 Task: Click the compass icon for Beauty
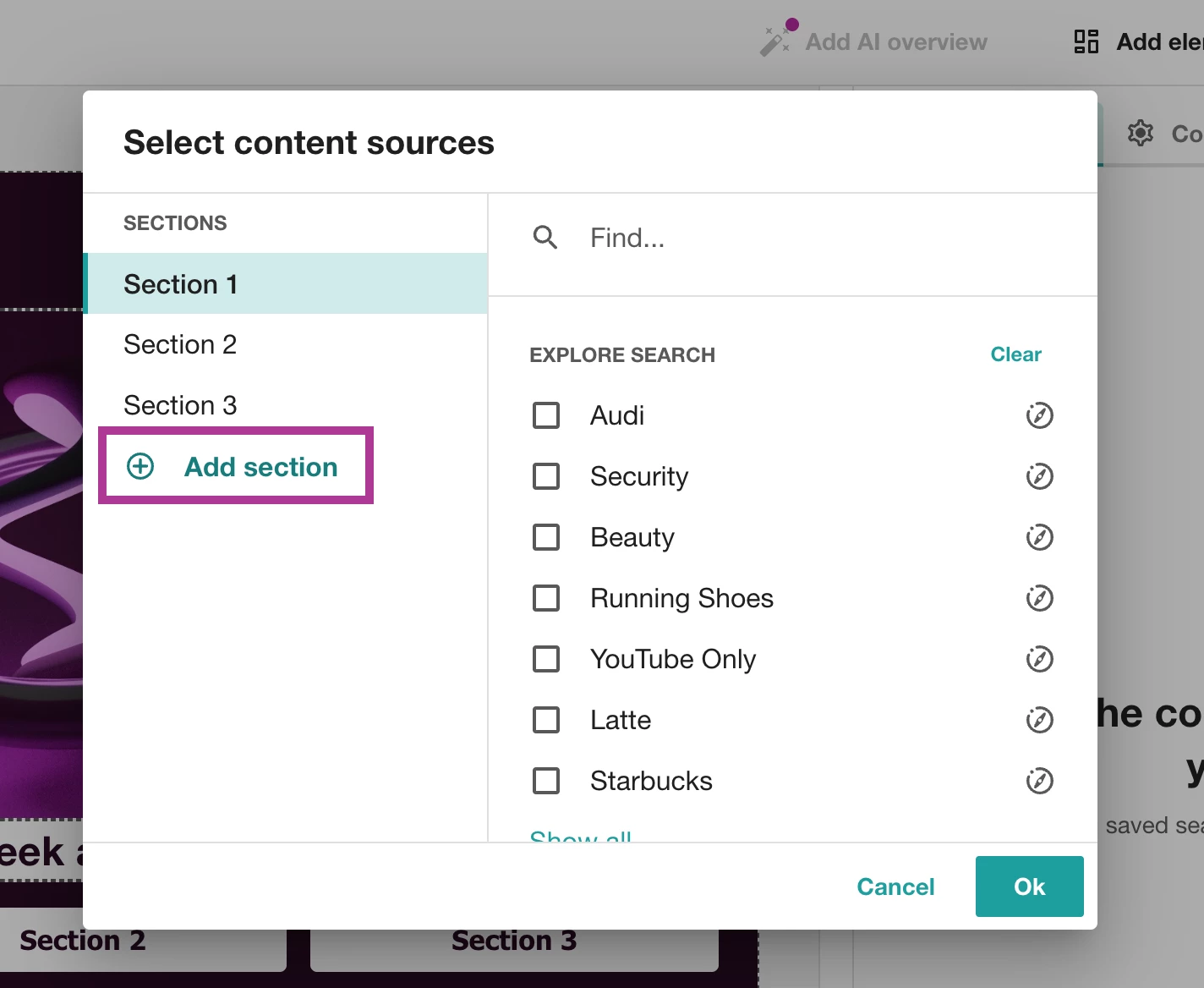click(1039, 537)
